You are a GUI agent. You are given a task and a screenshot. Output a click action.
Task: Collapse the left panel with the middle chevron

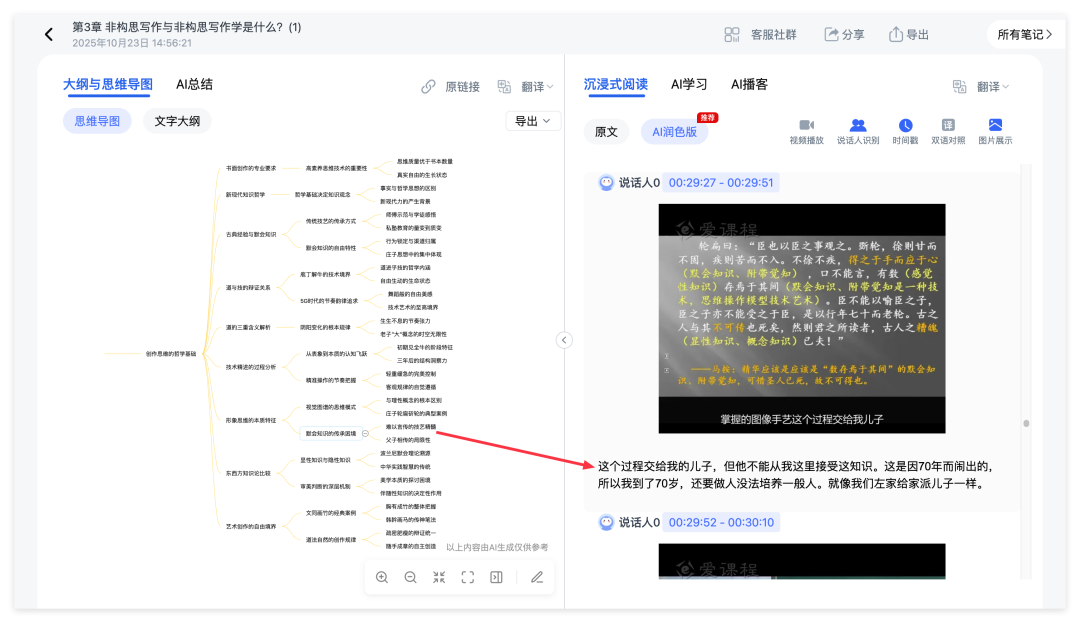click(x=564, y=340)
